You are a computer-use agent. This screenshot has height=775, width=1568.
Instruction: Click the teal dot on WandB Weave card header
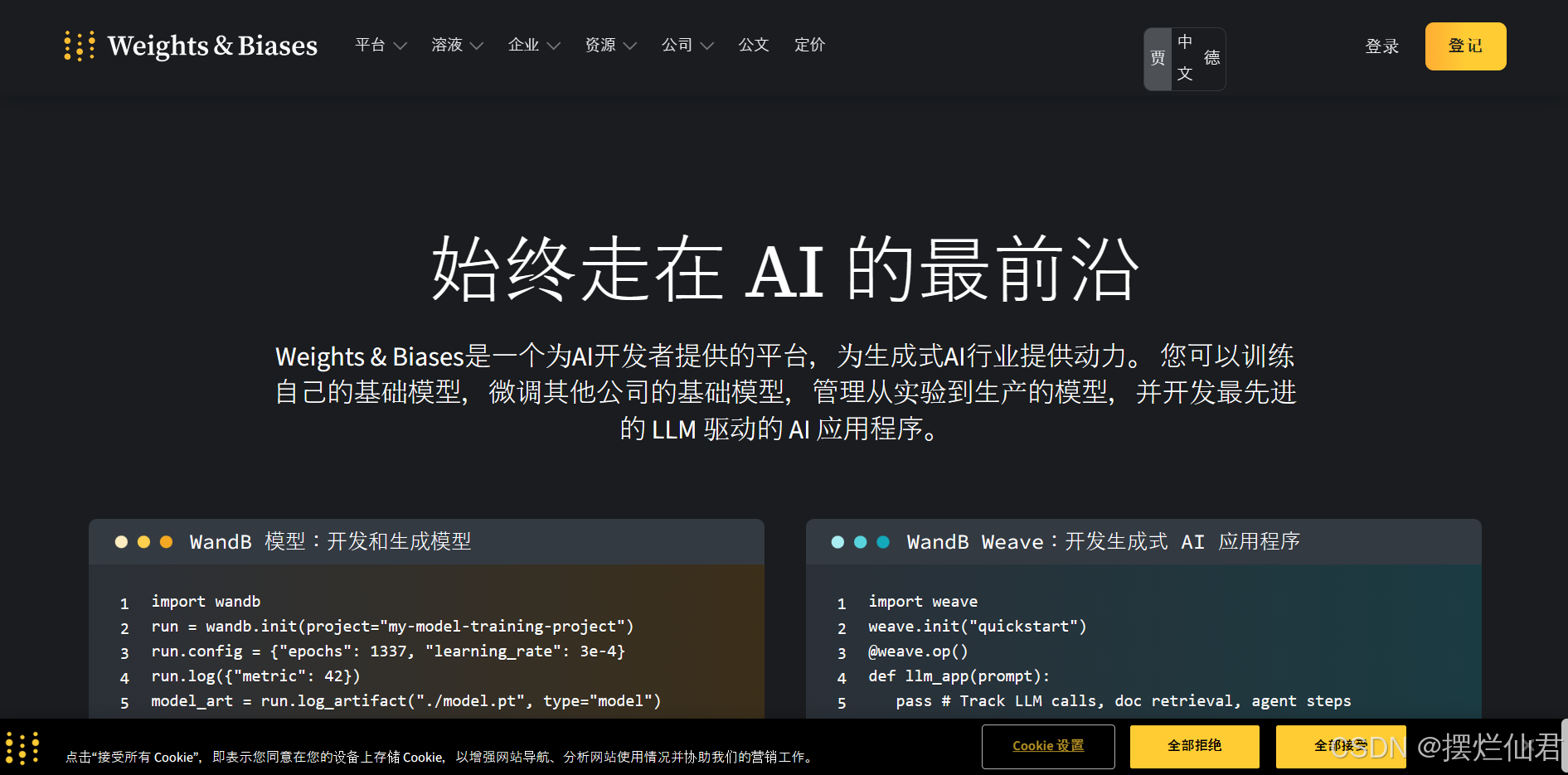pos(860,542)
